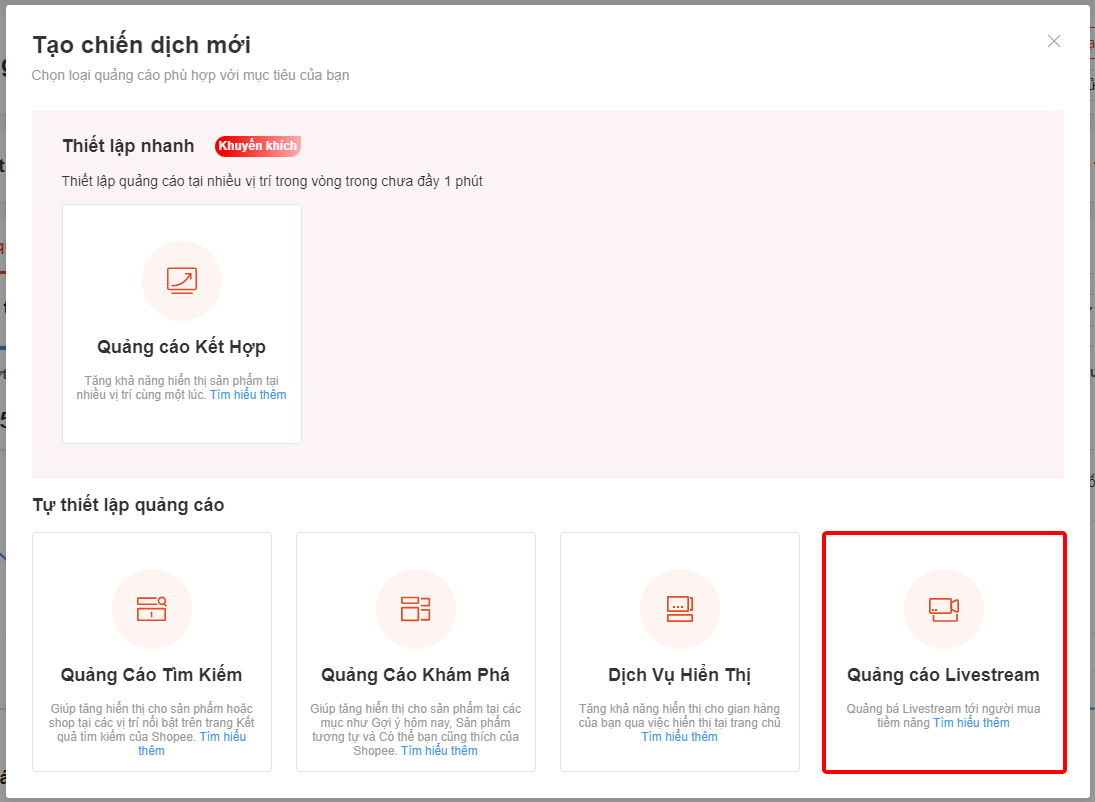1095x802 pixels.
Task: Click the Quảng Cáo Khám Phá discovery grid icon
Action: 415,609
